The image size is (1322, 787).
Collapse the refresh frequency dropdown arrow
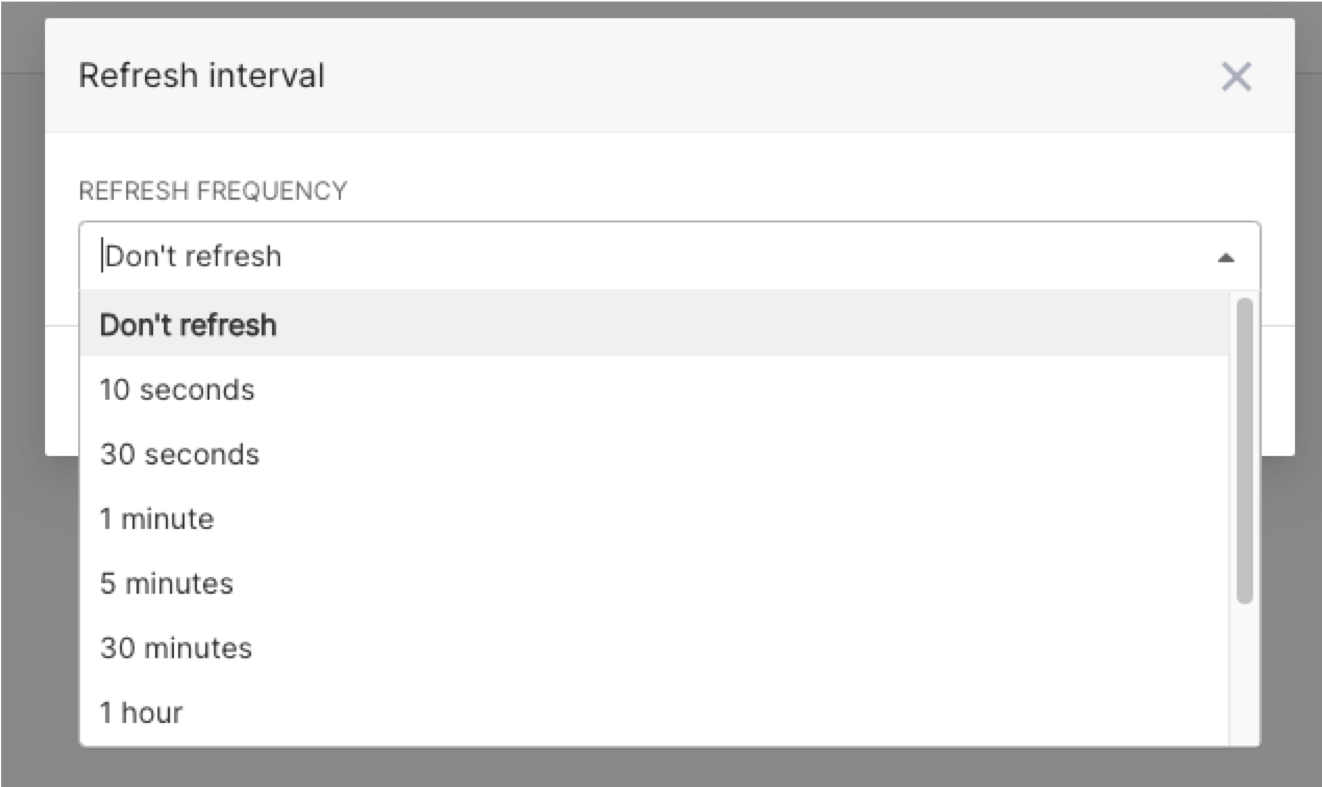(1225, 256)
